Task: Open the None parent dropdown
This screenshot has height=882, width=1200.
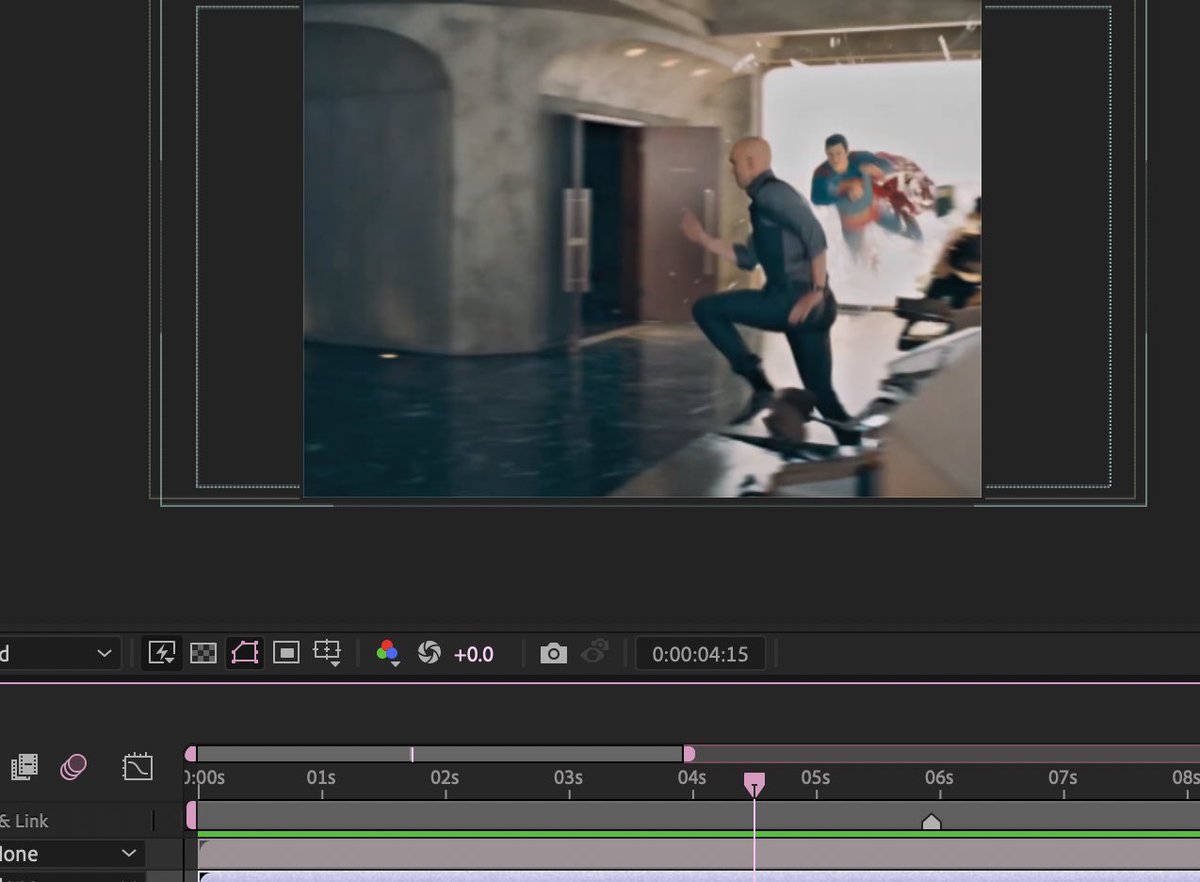Action: click(x=72, y=854)
